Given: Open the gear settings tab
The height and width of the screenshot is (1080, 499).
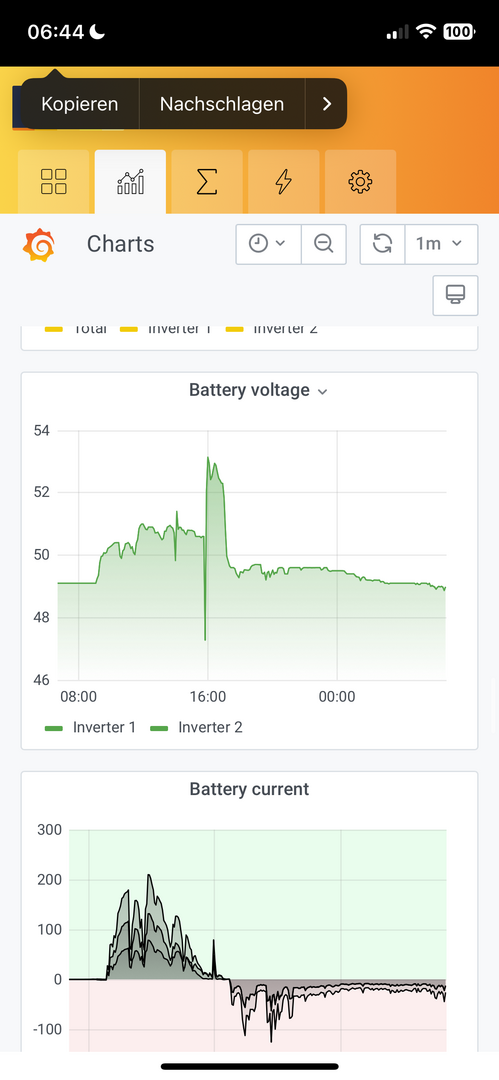Looking at the screenshot, I should 360,182.
